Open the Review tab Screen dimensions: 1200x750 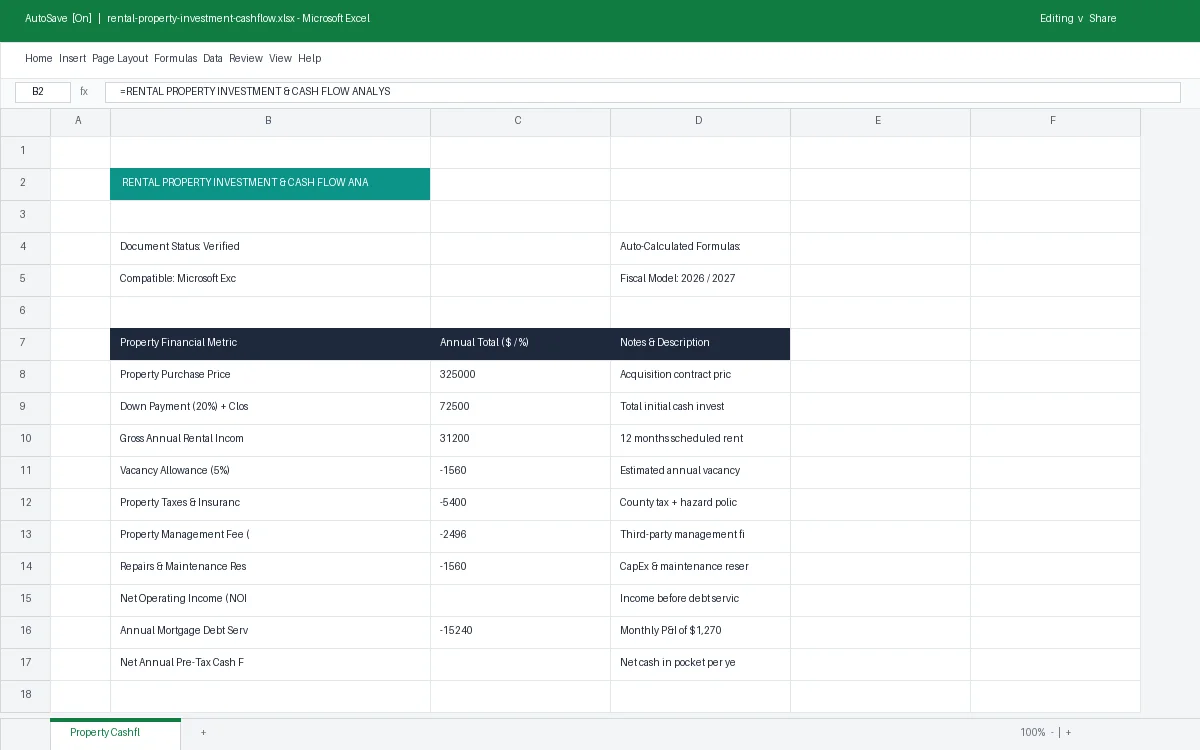pyautogui.click(x=246, y=58)
